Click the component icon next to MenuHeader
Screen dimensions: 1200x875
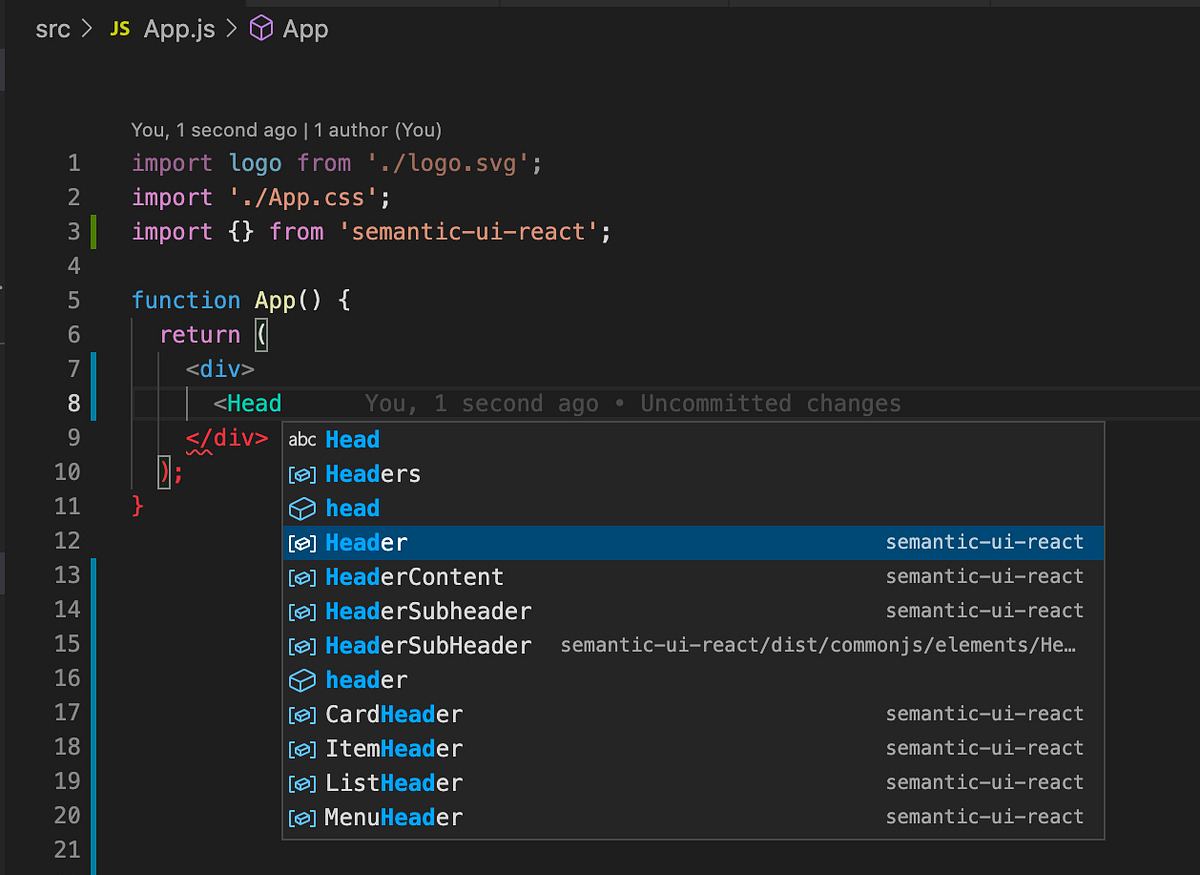[x=302, y=817]
